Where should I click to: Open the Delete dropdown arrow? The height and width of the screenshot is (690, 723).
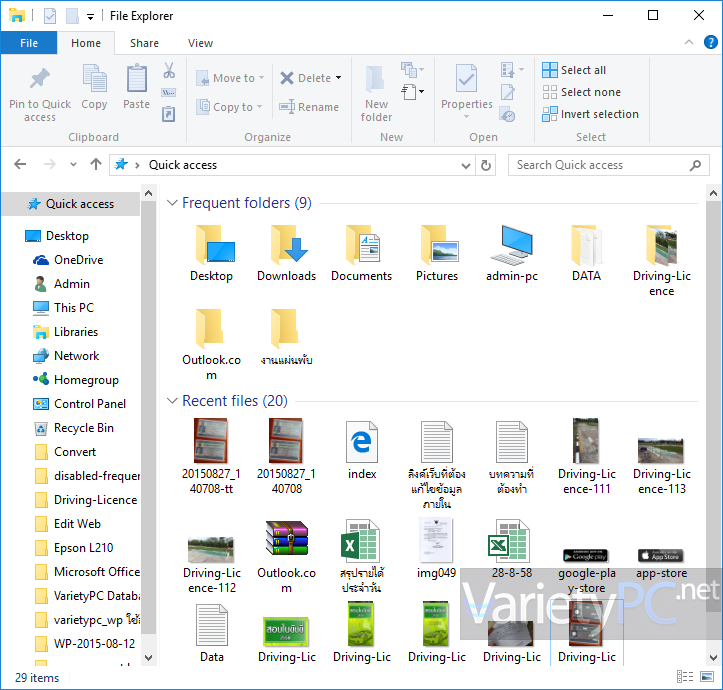point(339,78)
